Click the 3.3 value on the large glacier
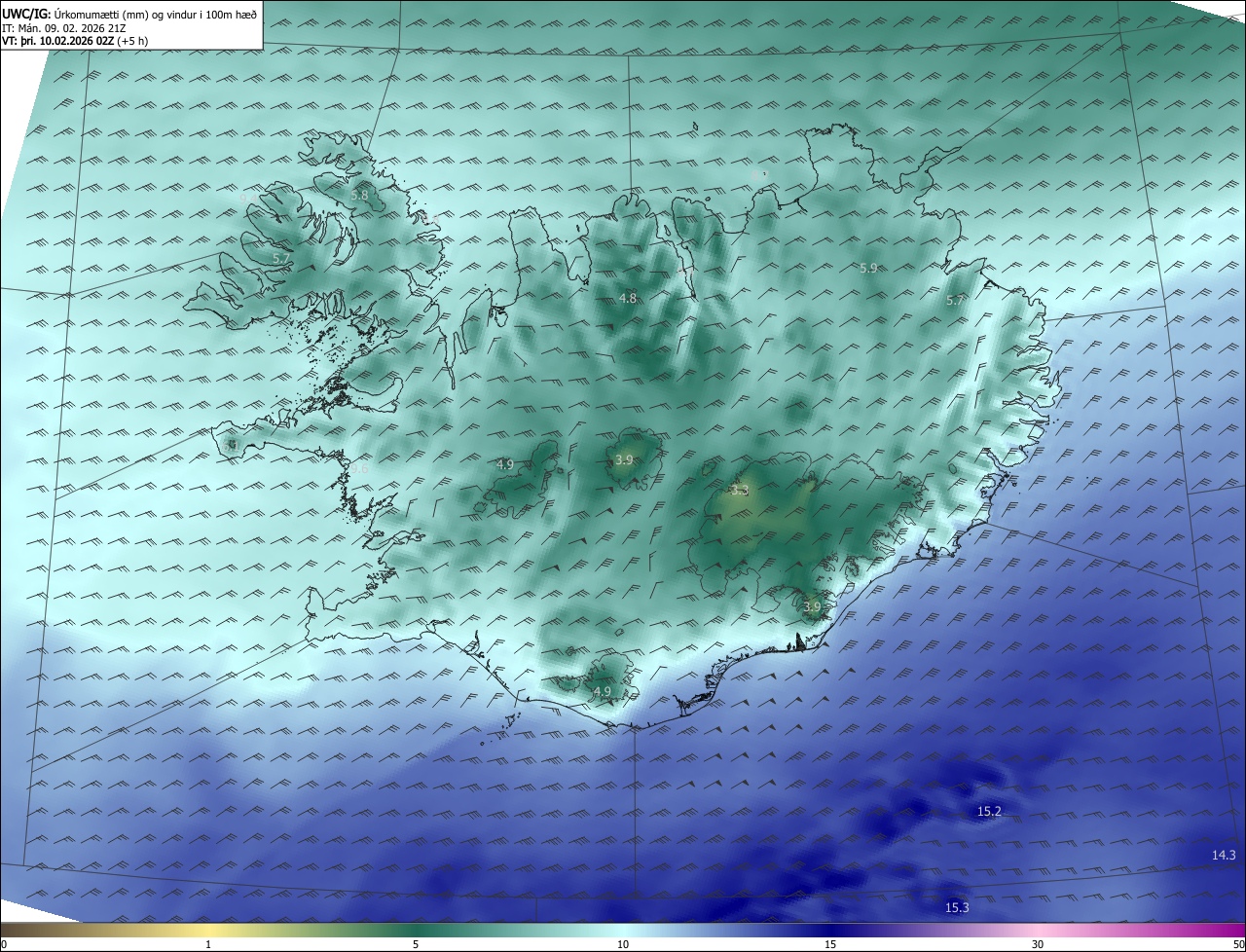This screenshot has height=952, width=1246. pos(740,491)
